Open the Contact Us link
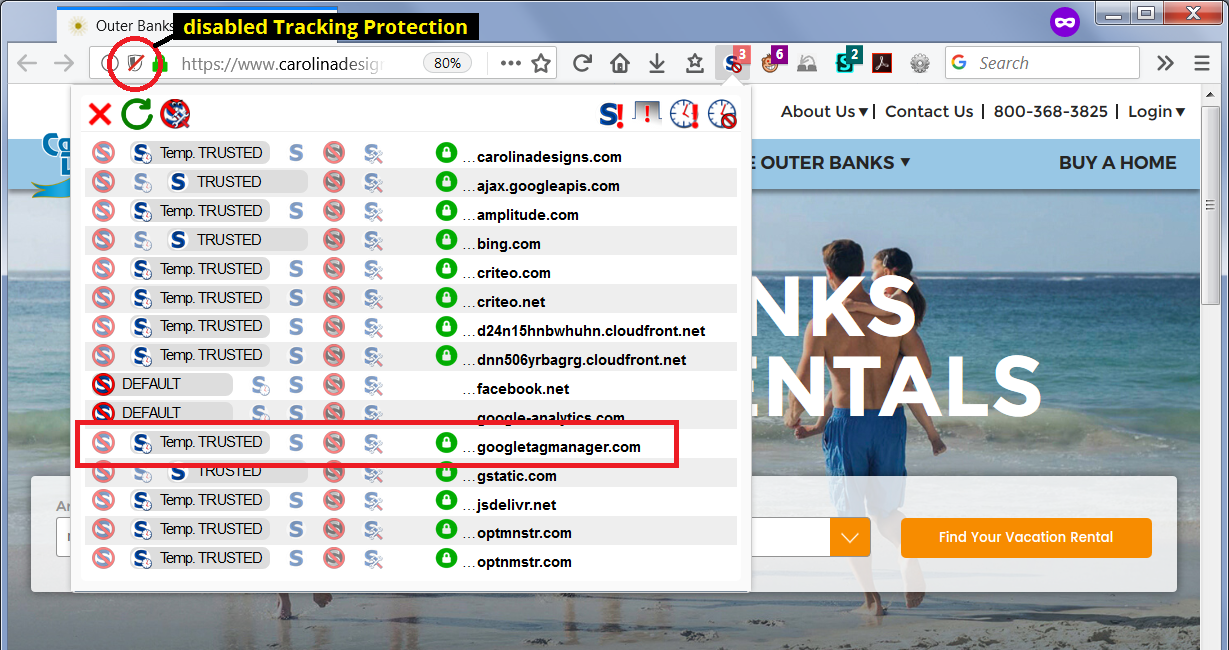Viewport: 1229px width, 650px height. point(929,112)
